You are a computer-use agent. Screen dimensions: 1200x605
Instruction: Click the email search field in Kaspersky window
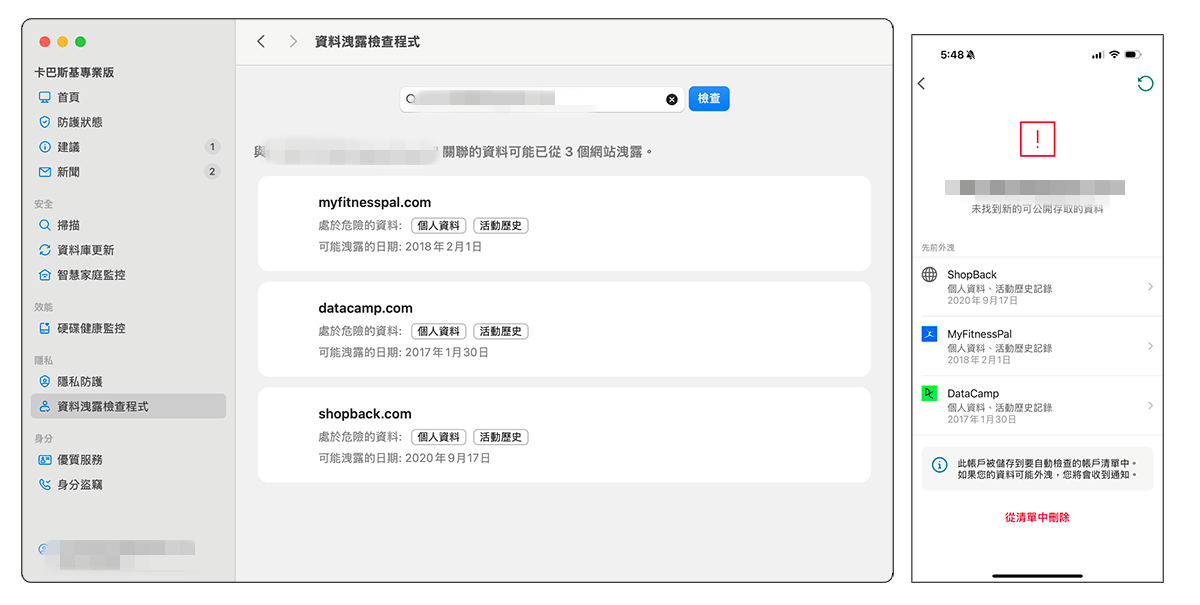tap(542, 99)
